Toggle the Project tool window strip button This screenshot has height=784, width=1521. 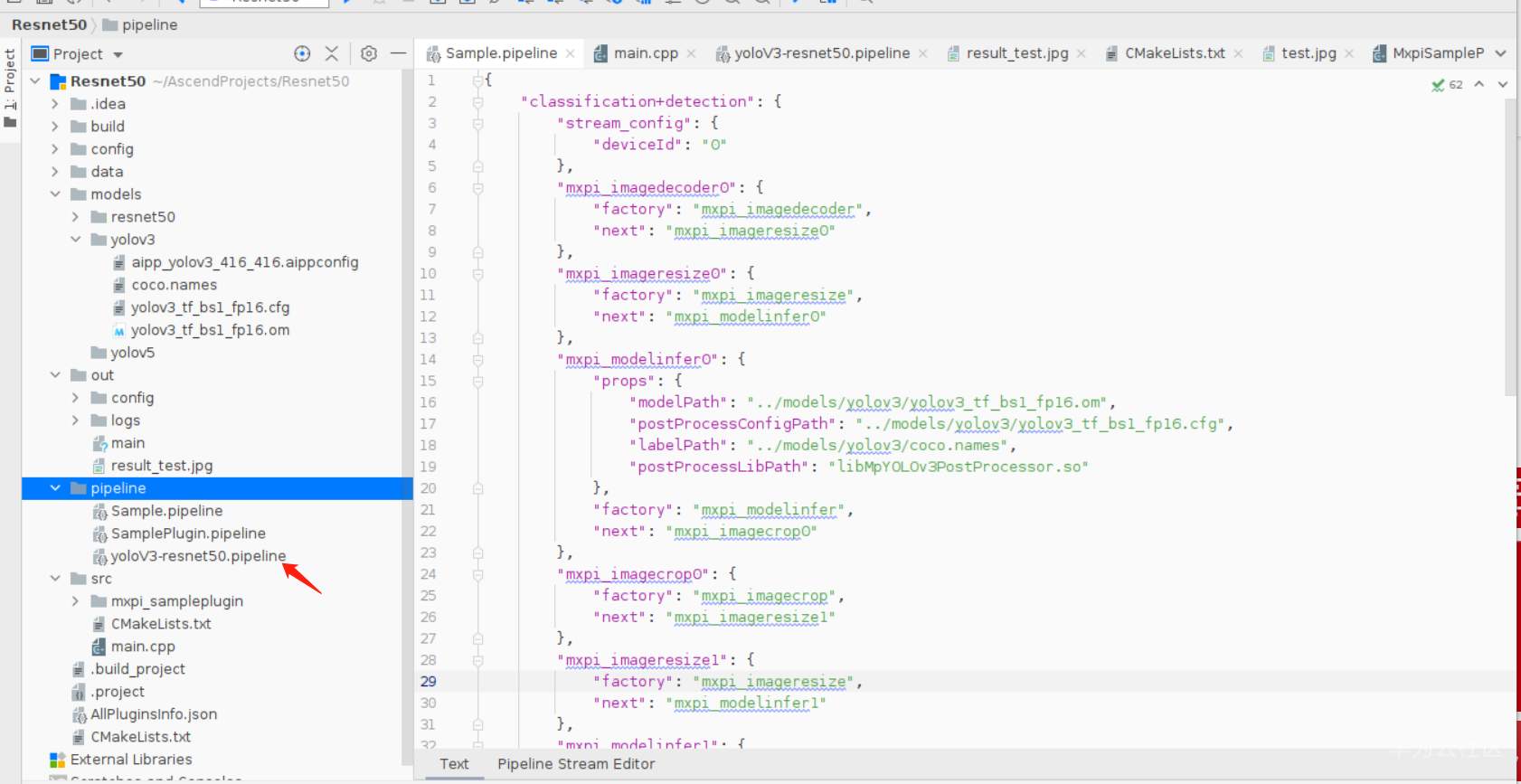pos(10,88)
